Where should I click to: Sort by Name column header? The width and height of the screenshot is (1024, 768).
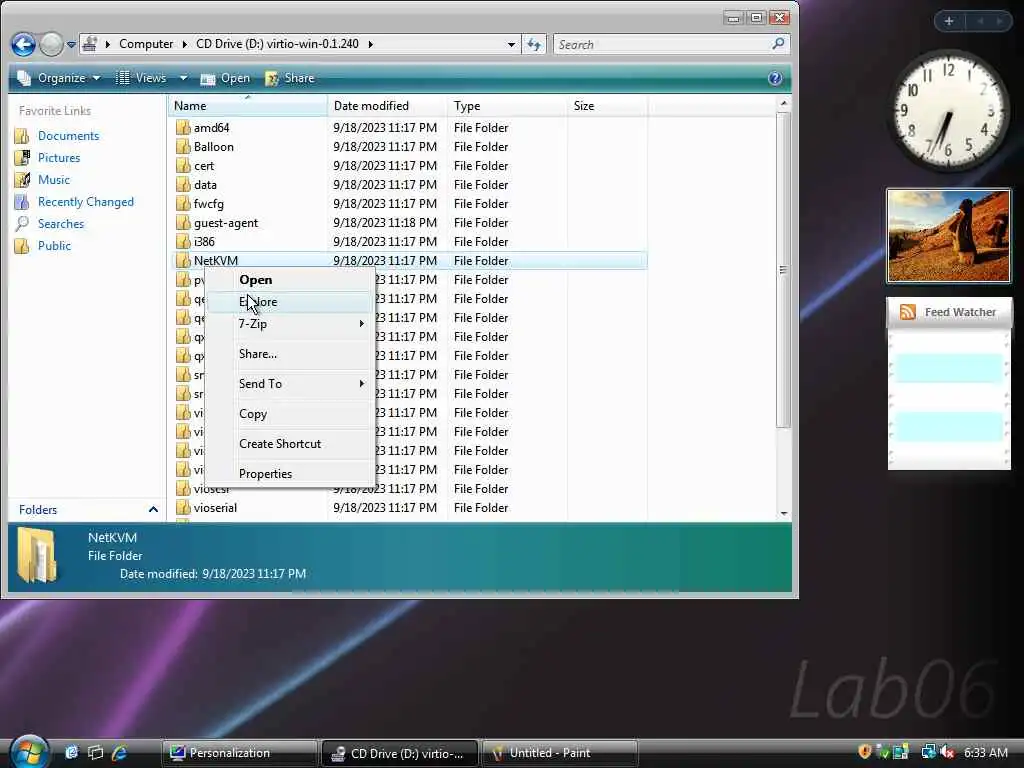click(248, 106)
